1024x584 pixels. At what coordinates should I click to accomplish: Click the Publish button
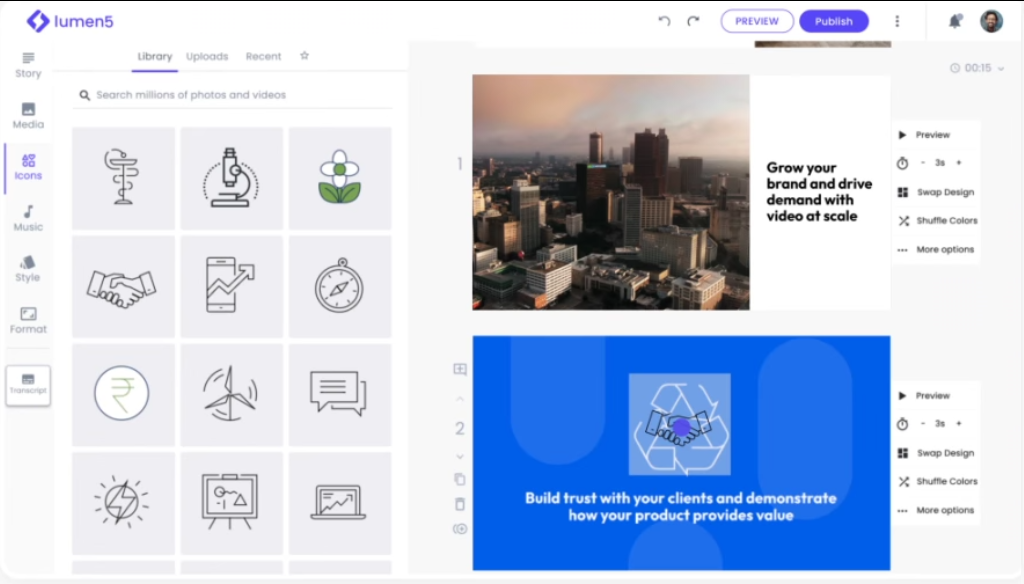coord(834,21)
